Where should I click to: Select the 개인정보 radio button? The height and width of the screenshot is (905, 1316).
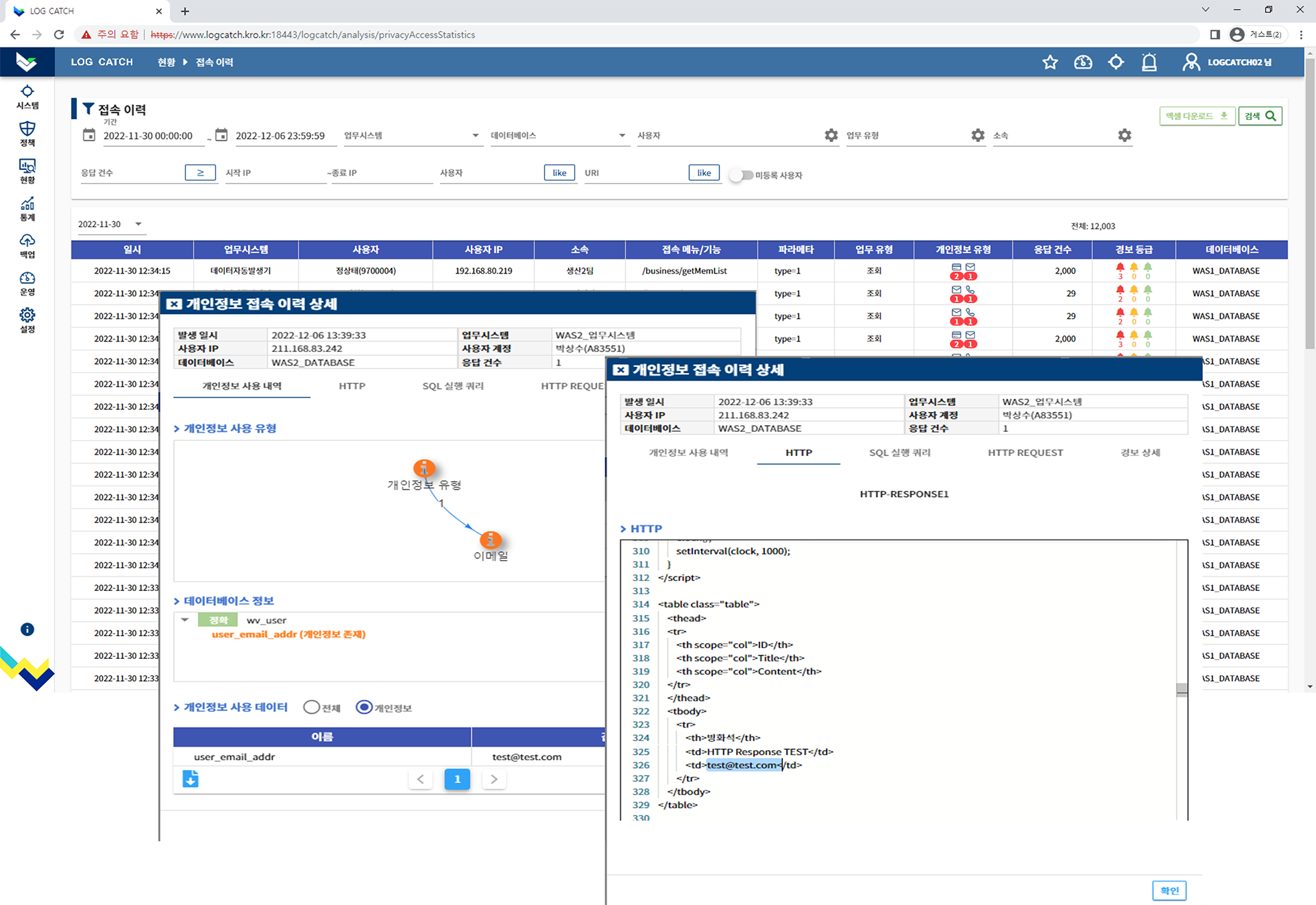(x=364, y=707)
